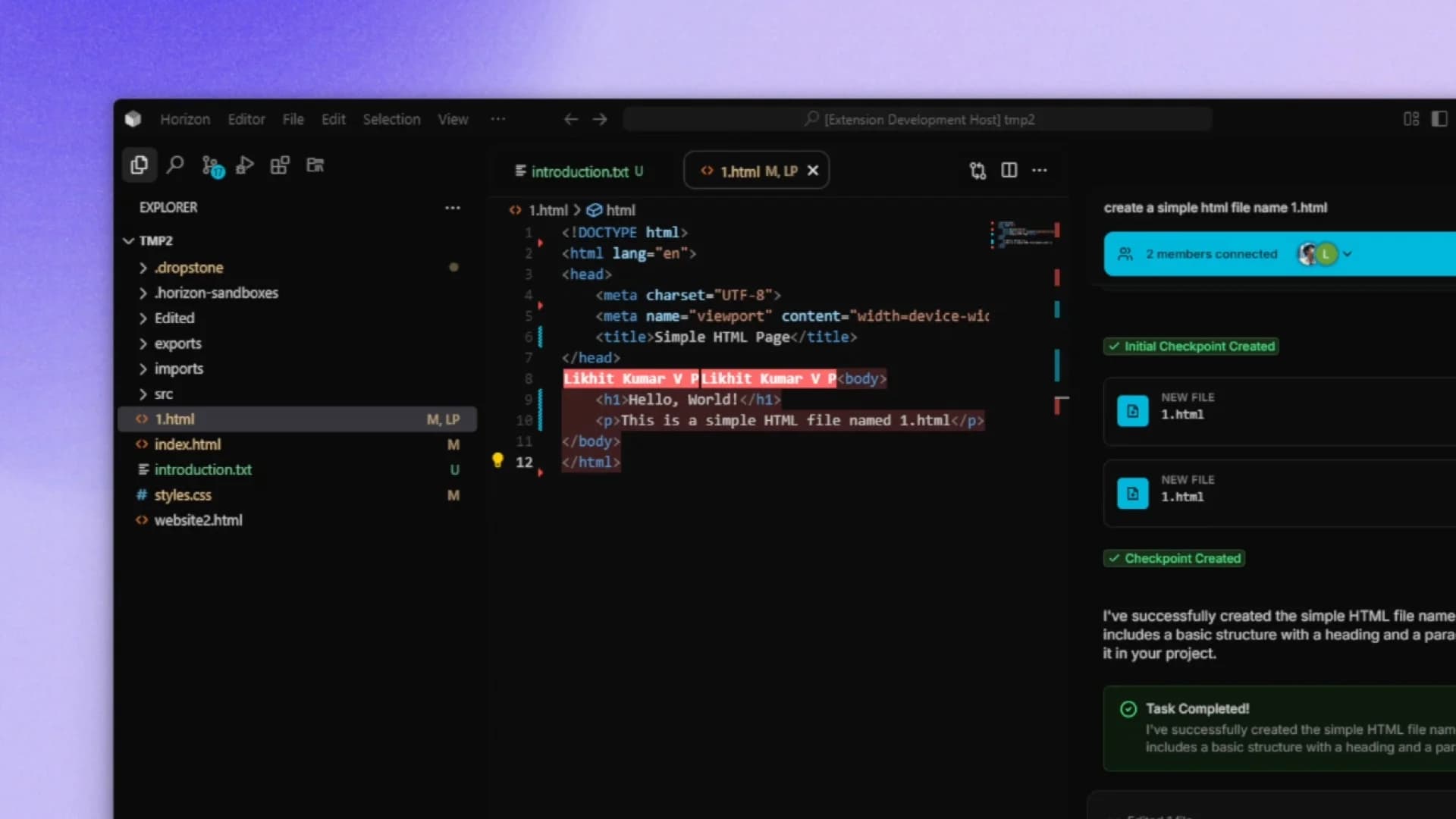Open the Extensions icon

coord(280,165)
